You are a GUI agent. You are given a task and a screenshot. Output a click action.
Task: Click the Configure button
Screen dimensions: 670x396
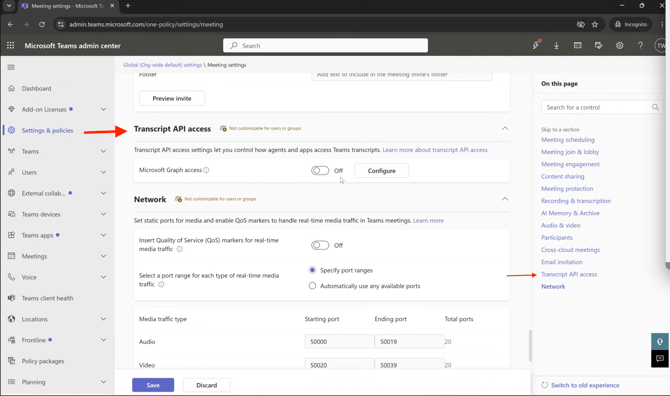(x=382, y=170)
